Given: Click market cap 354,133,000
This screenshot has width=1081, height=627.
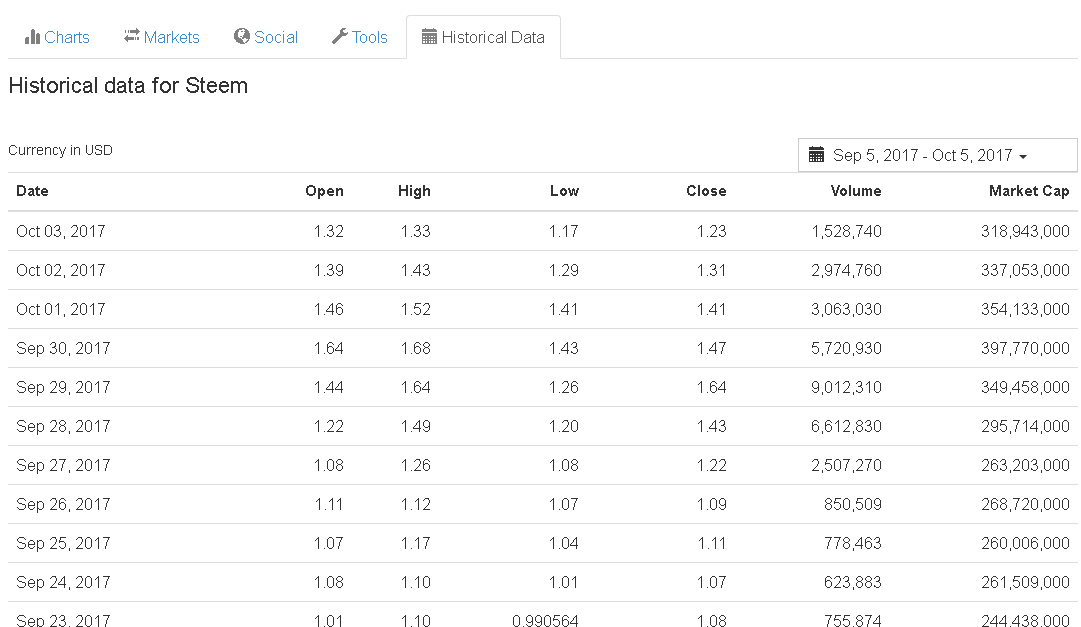Looking at the screenshot, I should point(1025,309).
